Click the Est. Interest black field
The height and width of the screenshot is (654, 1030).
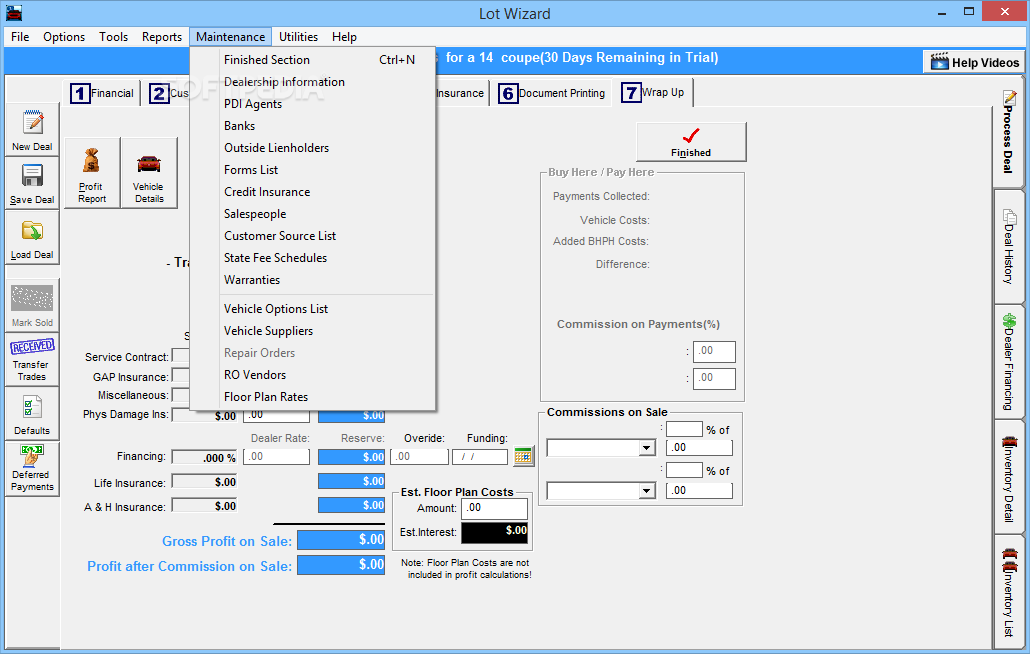[495, 533]
